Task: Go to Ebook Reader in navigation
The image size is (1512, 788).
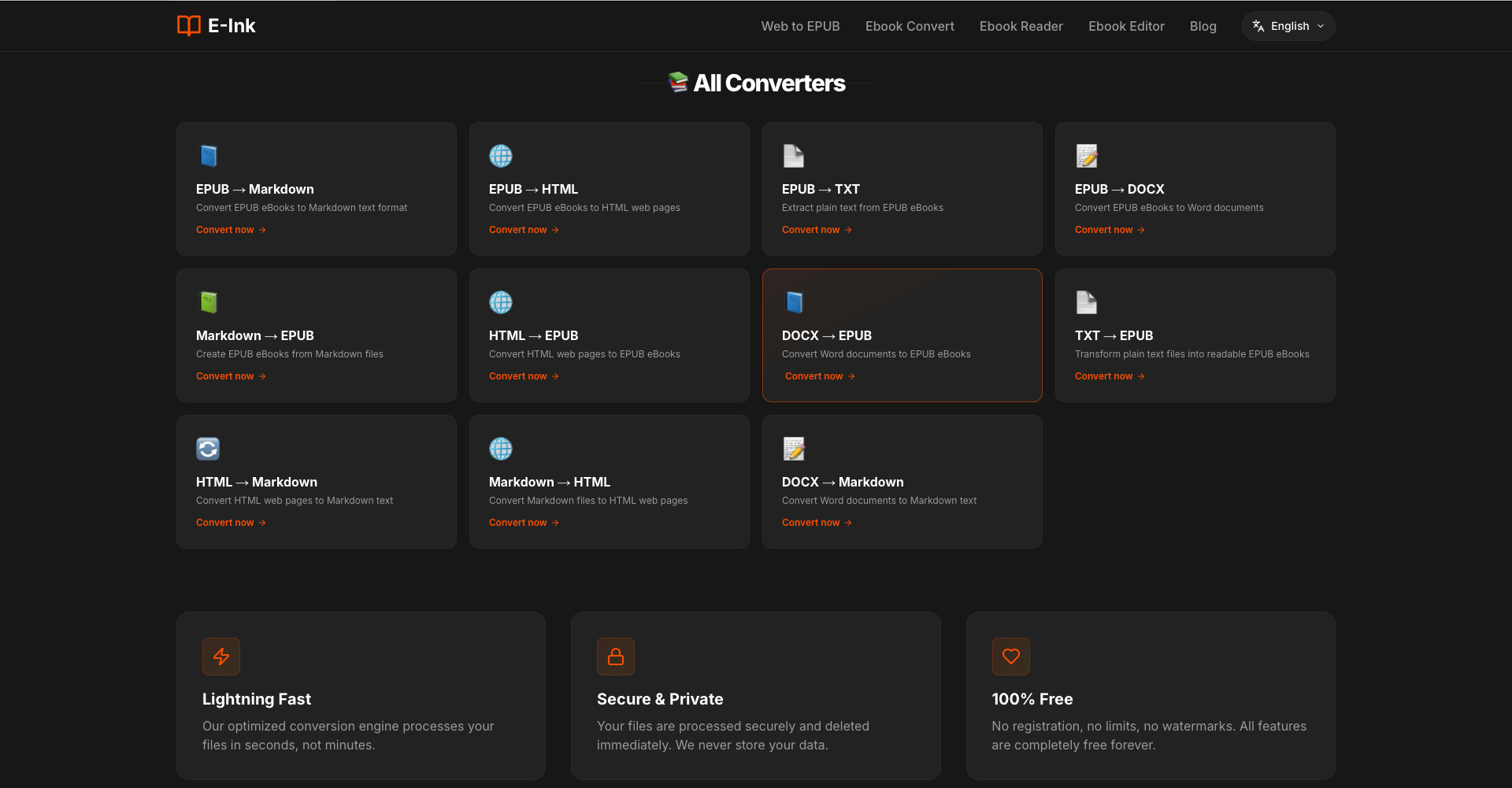Action: pyautogui.click(x=1021, y=26)
